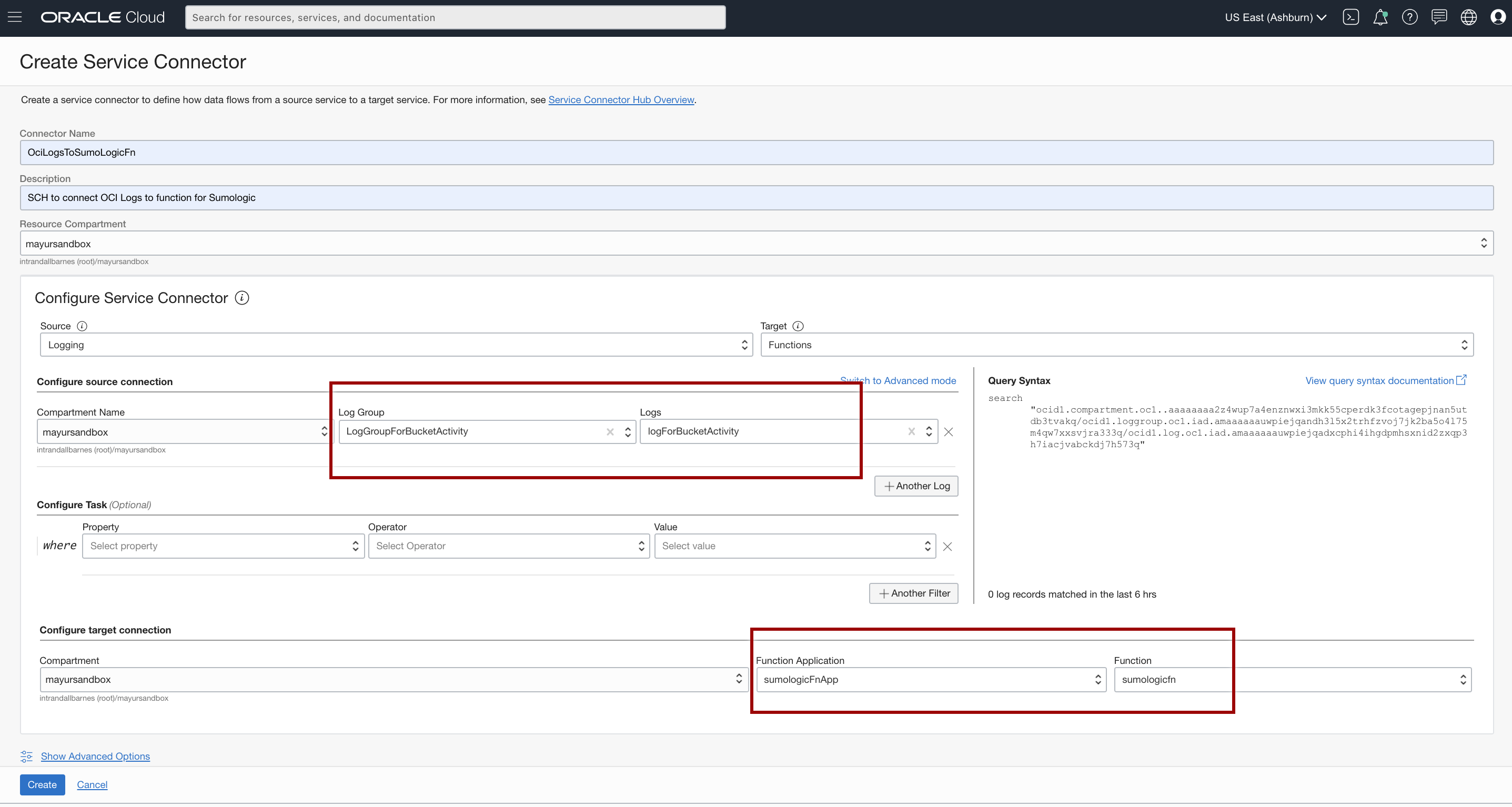
Task: Remove the empty where filter row
Action: [x=947, y=547]
